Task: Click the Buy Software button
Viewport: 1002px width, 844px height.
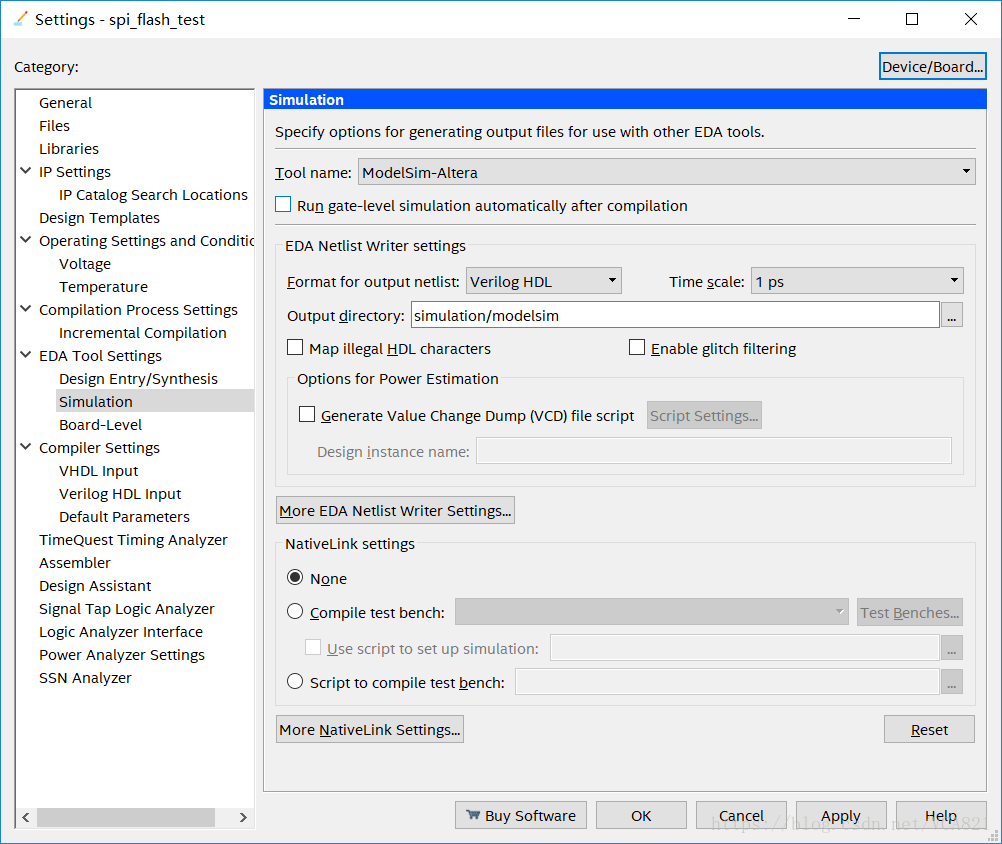Action: [521, 815]
